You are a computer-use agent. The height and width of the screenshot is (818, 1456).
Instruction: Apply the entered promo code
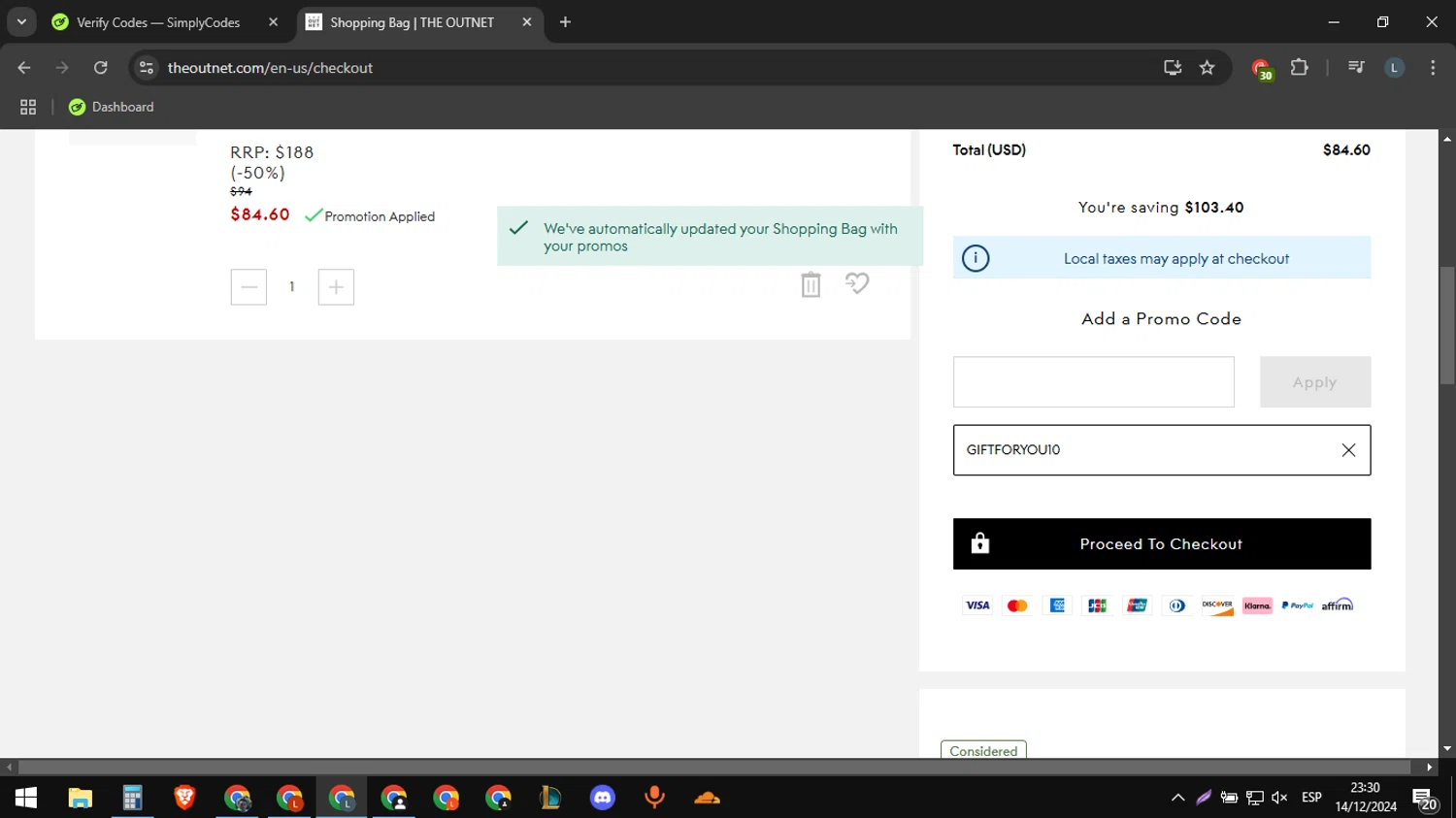pyautogui.click(x=1315, y=382)
